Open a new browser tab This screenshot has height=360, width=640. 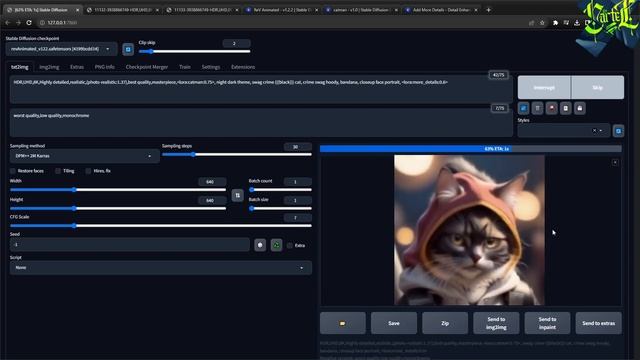click(x=489, y=10)
